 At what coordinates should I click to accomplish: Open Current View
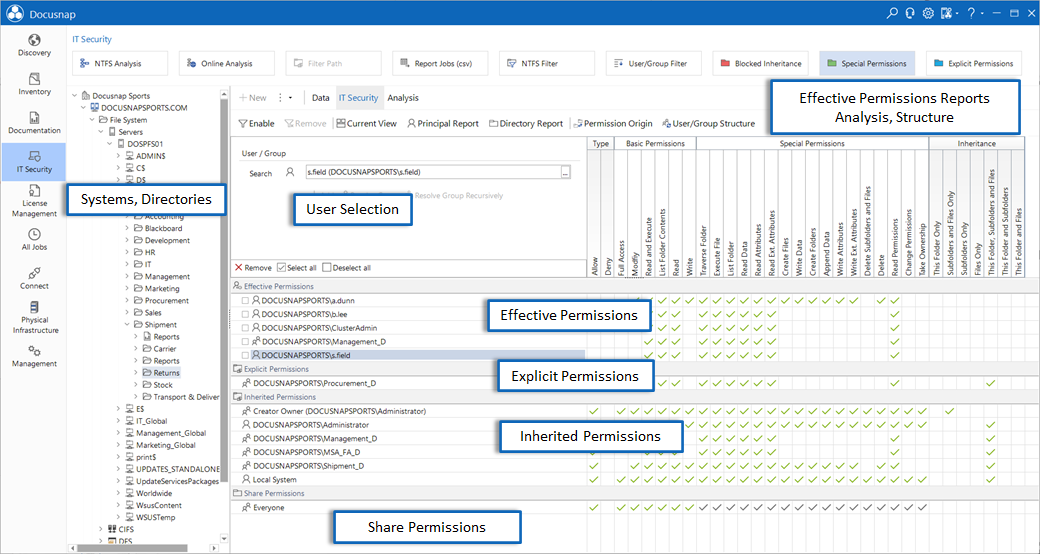click(x=367, y=123)
